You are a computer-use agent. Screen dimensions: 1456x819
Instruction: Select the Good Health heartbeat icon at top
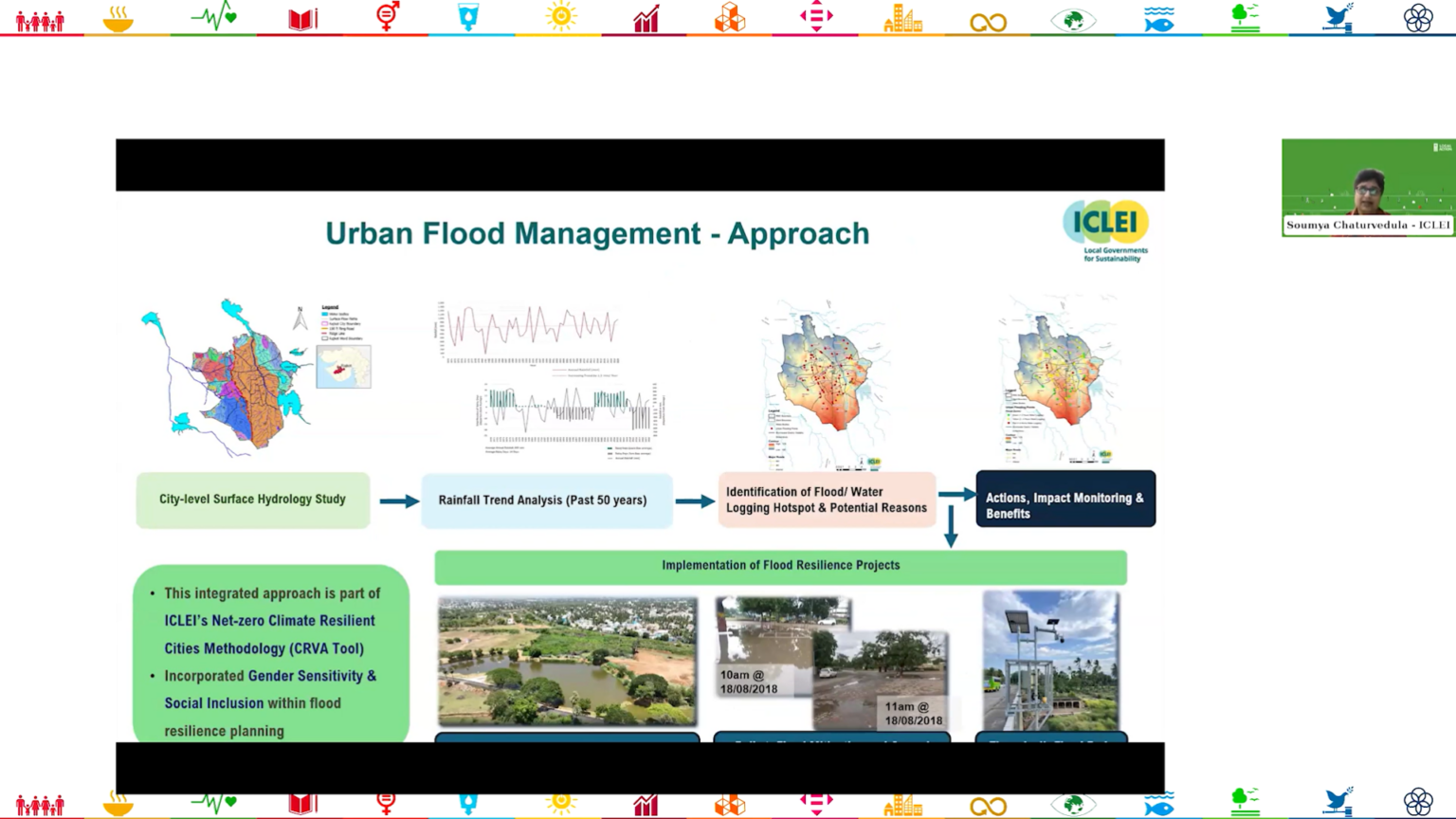click(x=214, y=17)
